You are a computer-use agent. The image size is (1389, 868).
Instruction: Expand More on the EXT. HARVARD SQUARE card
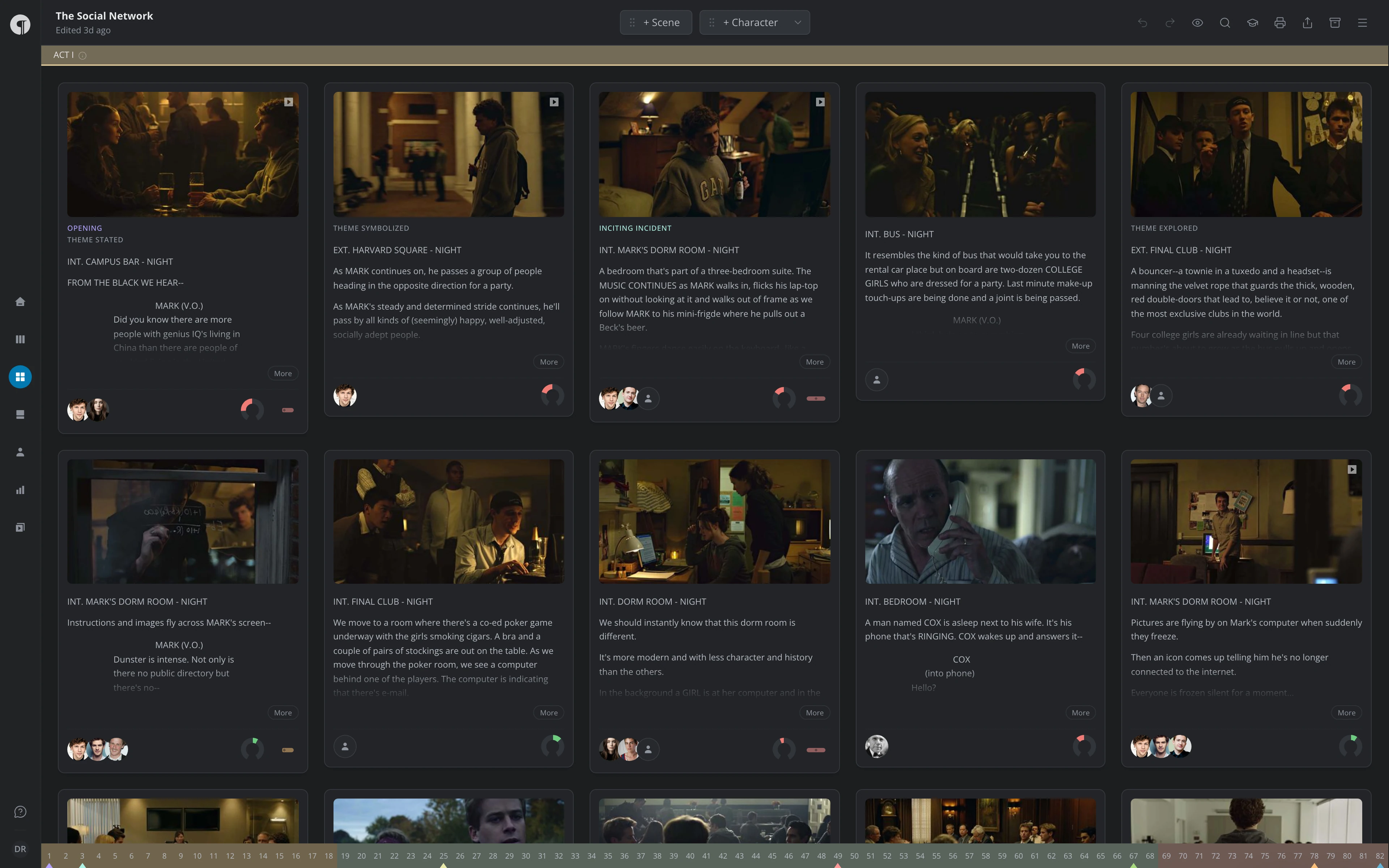tap(549, 362)
